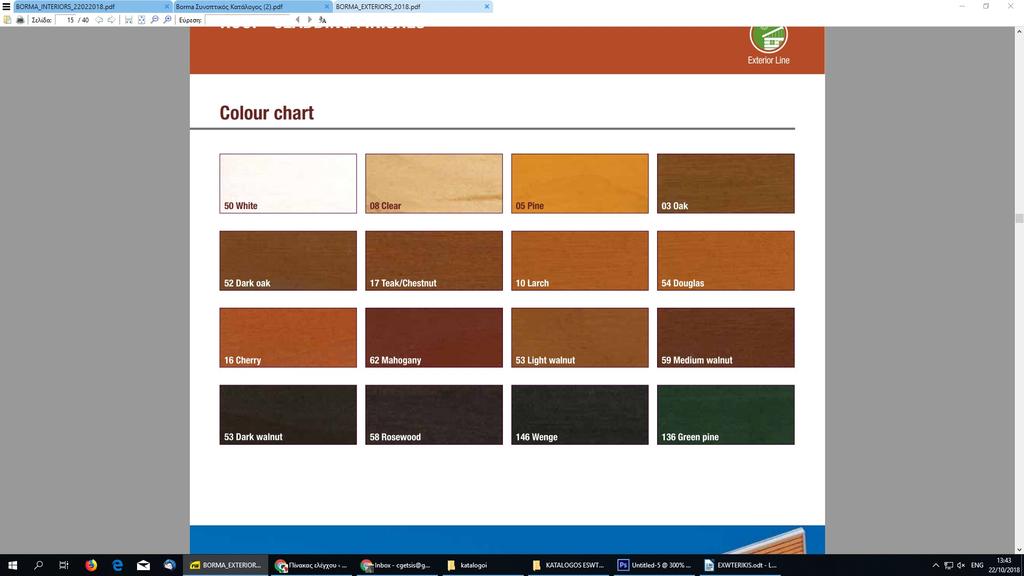
Task: Open the taskbar clock and date
Action: pyautogui.click(x=1004, y=566)
